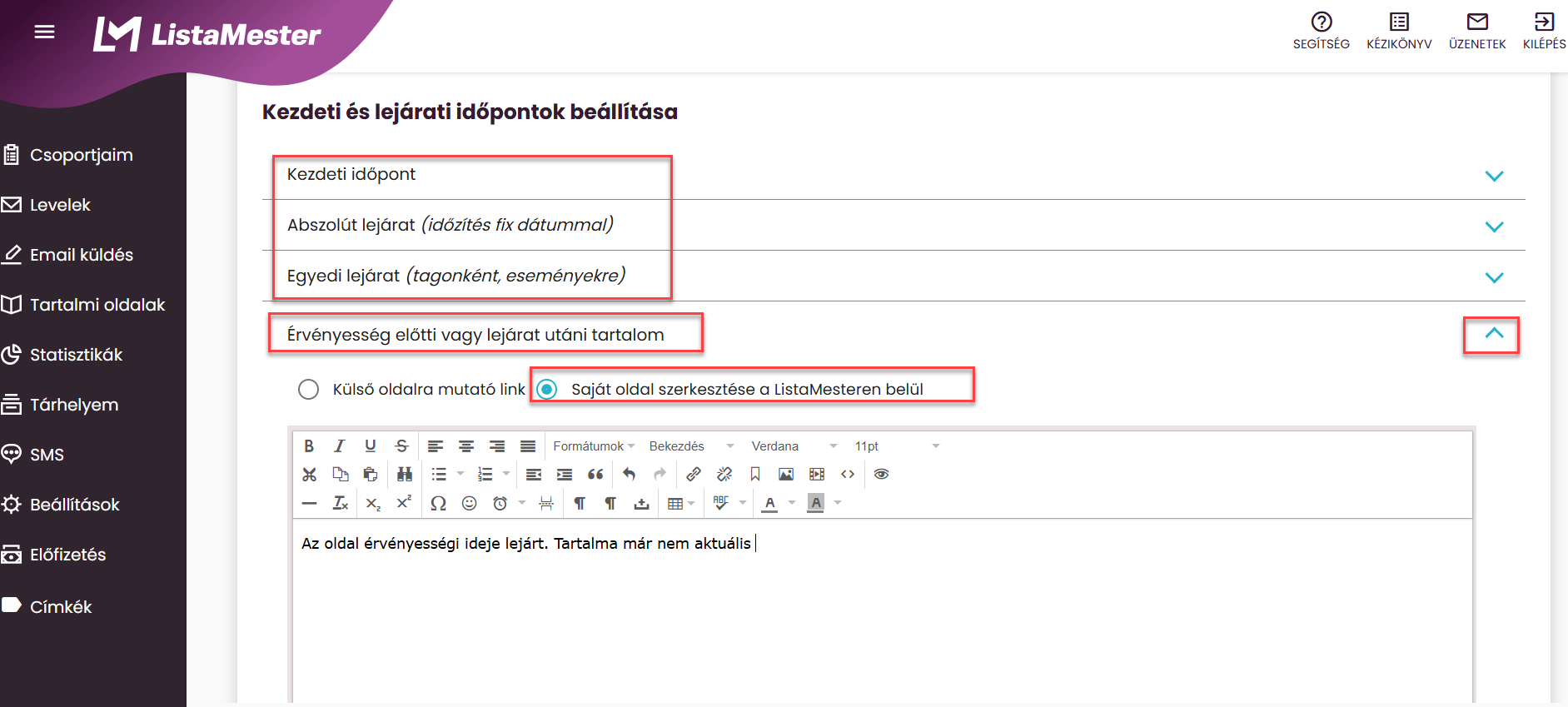
Task: Open the Bekezdés paragraph style dropdown
Action: tap(692, 446)
